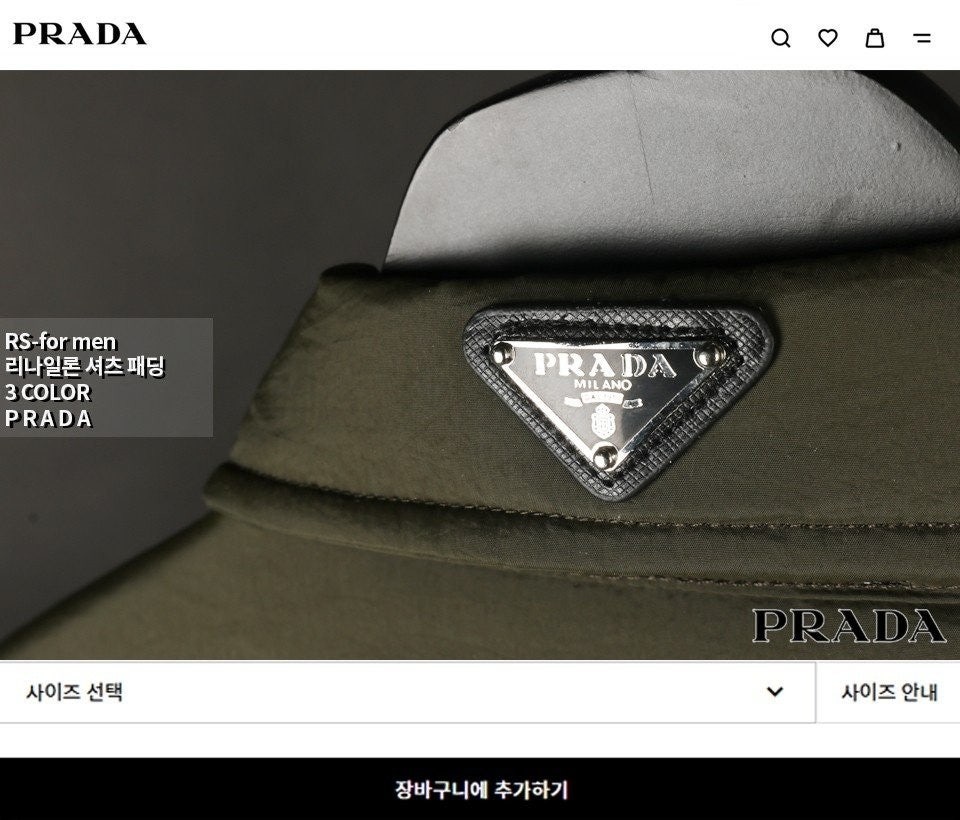
Task: Click the RS-for men caption line
Action: click(60, 341)
